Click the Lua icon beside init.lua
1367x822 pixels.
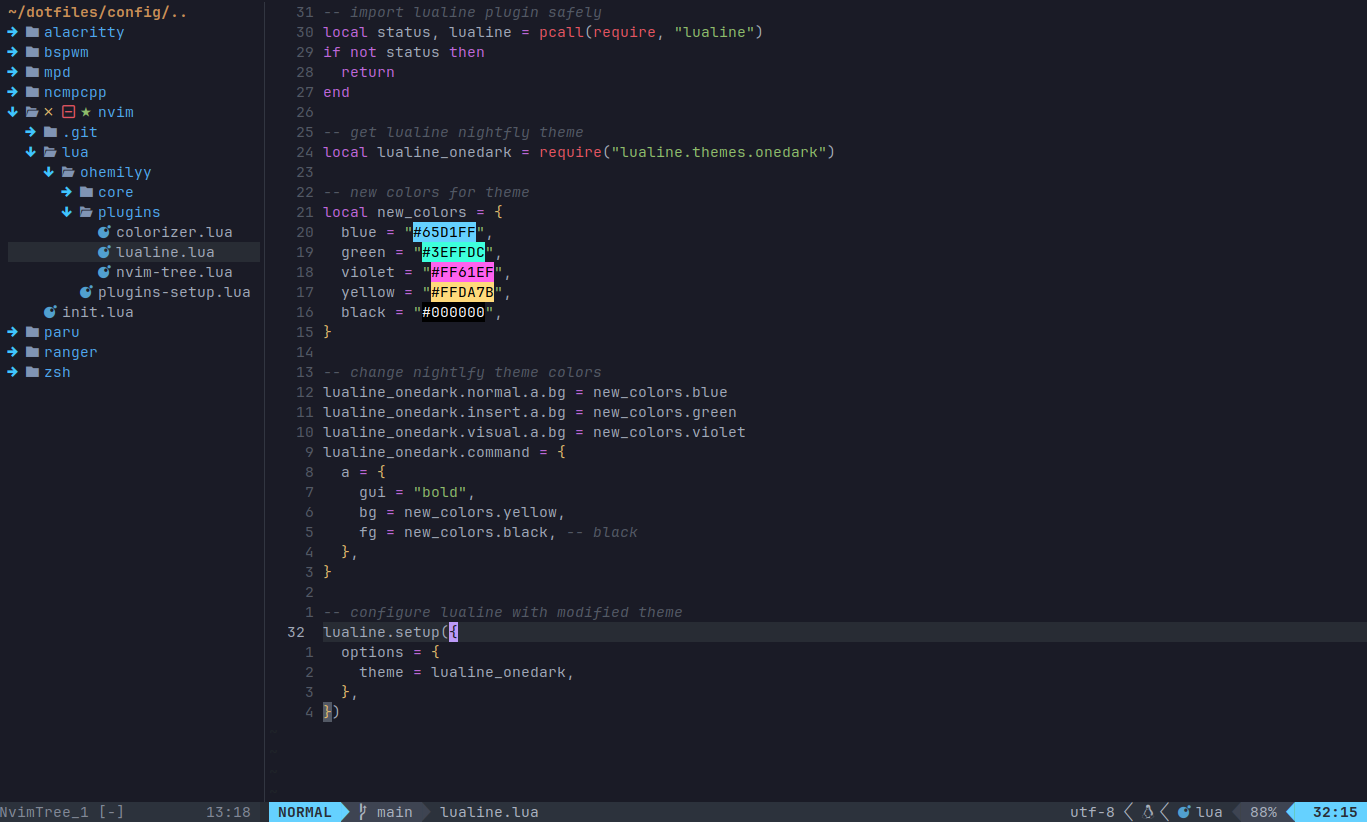point(50,312)
